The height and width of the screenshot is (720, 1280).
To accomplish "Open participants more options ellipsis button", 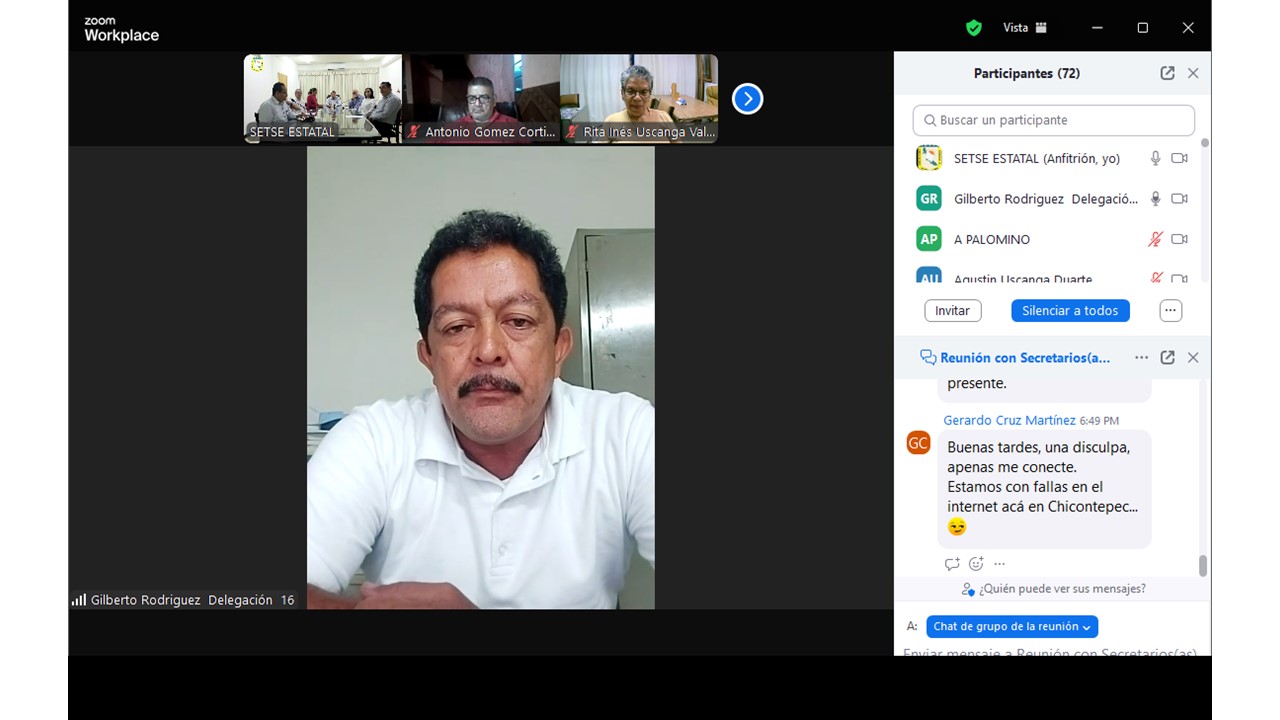I will click(x=1170, y=311).
